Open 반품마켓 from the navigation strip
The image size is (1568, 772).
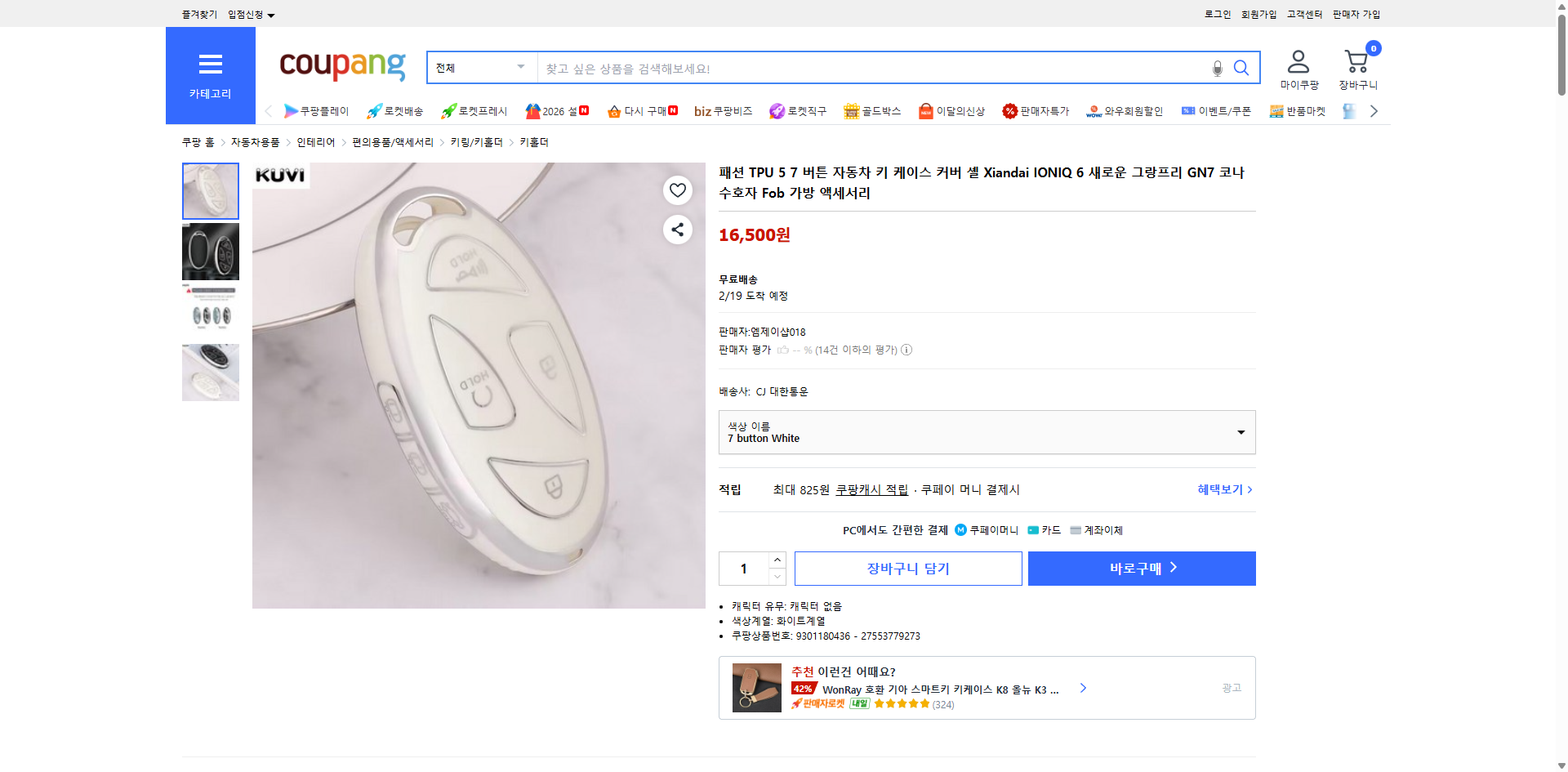(1297, 110)
